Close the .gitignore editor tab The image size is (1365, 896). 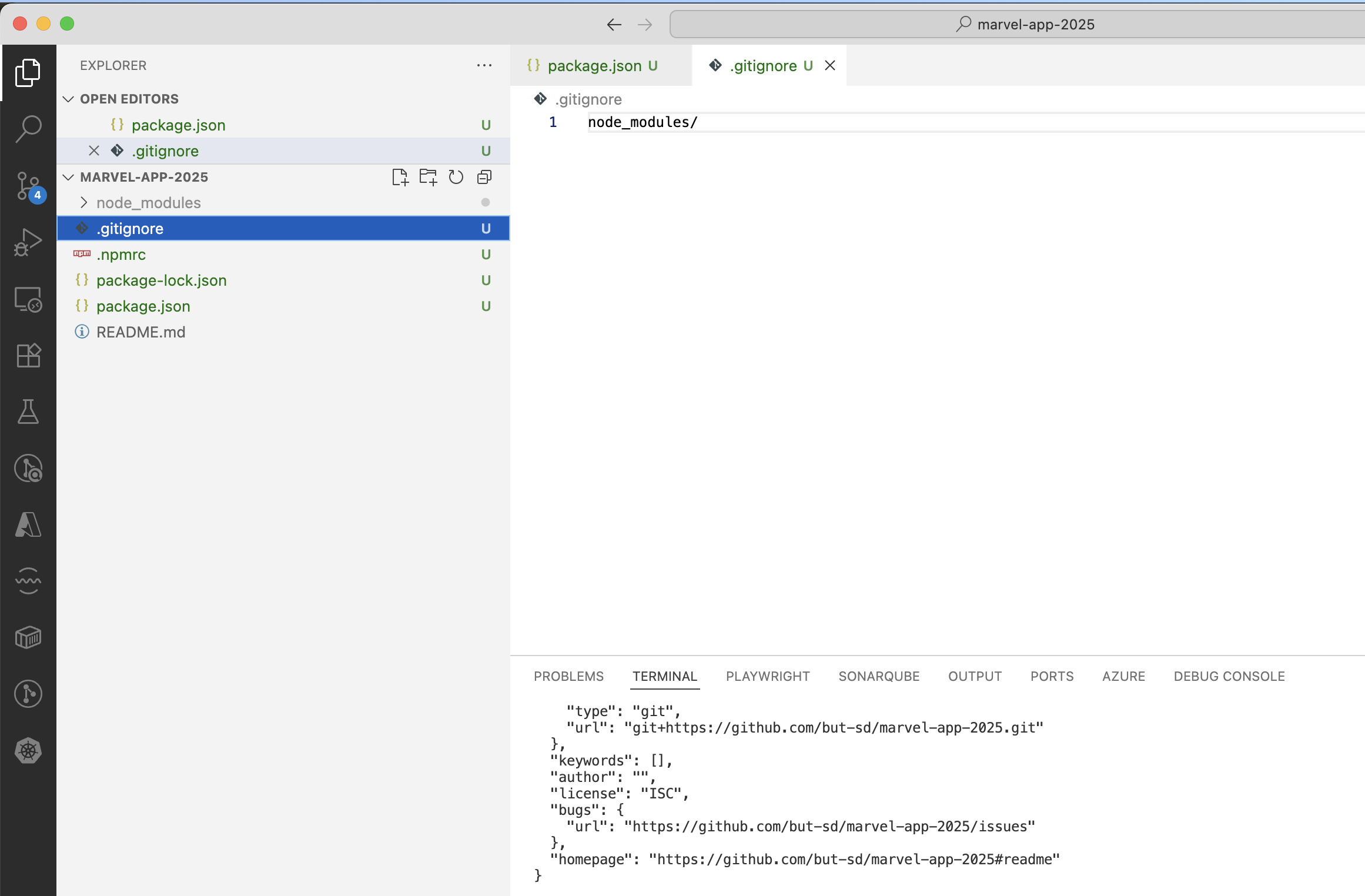[x=830, y=65]
